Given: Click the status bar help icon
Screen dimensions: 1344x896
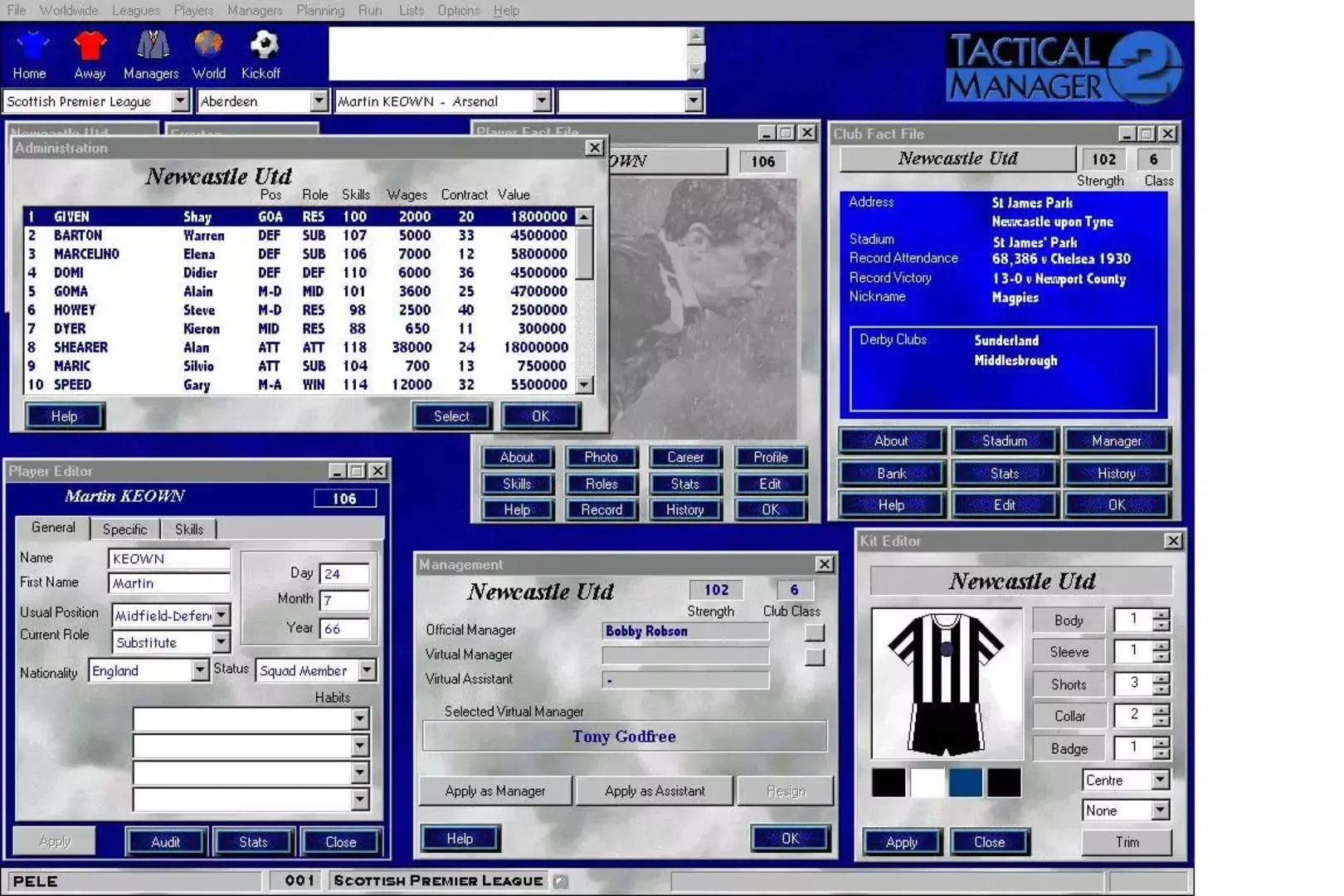Looking at the screenshot, I should click(x=561, y=881).
